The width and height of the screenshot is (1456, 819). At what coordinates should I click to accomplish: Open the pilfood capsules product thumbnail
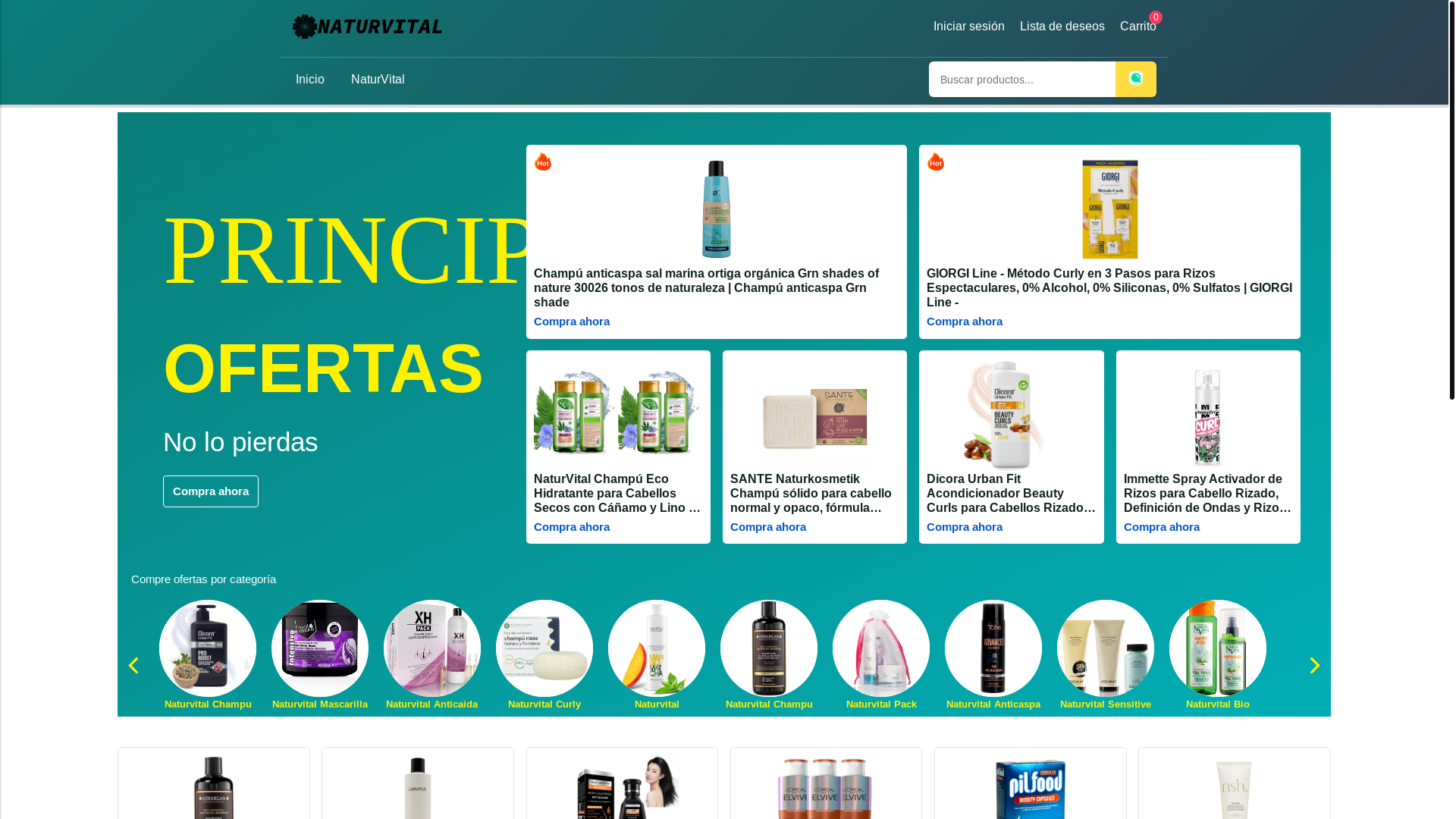click(1030, 787)
